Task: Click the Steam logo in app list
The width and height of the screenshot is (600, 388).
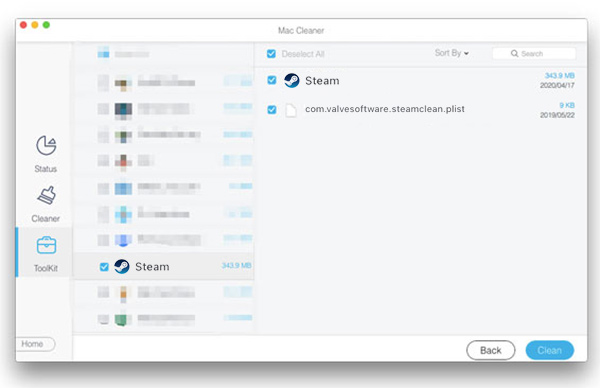Action: pyautogui.click(x=122, y=266)
